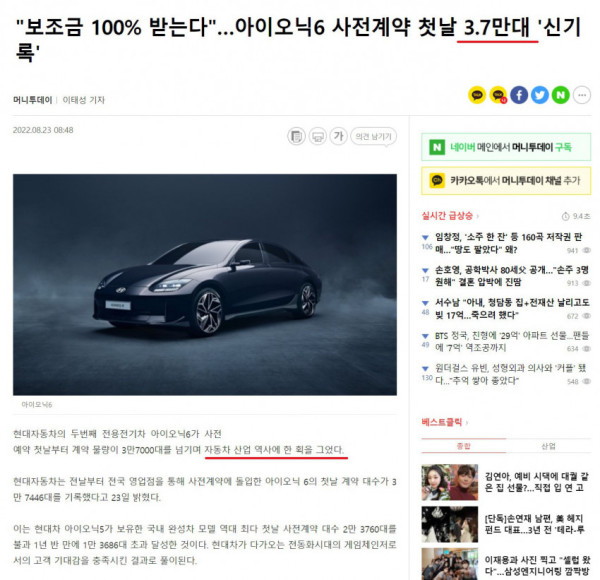Add 머니투데이 channel on KakaoTalk banner
Viewport: 600px width, 580px height.
(x=506, y=181)
